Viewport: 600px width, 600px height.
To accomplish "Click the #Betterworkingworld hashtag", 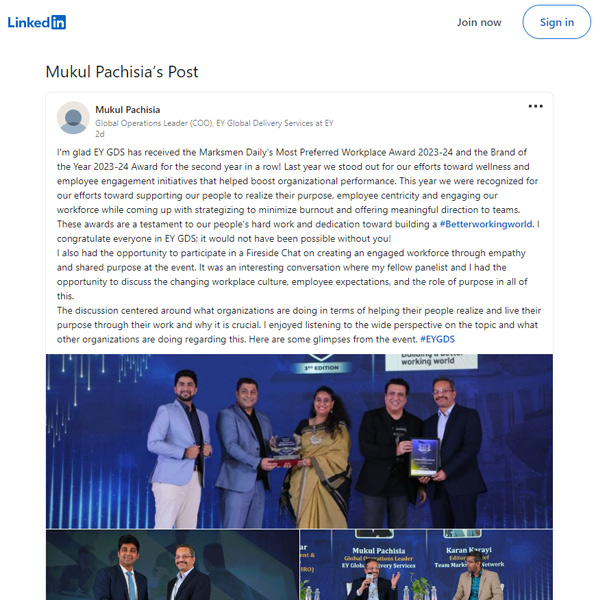I will 486,224.
